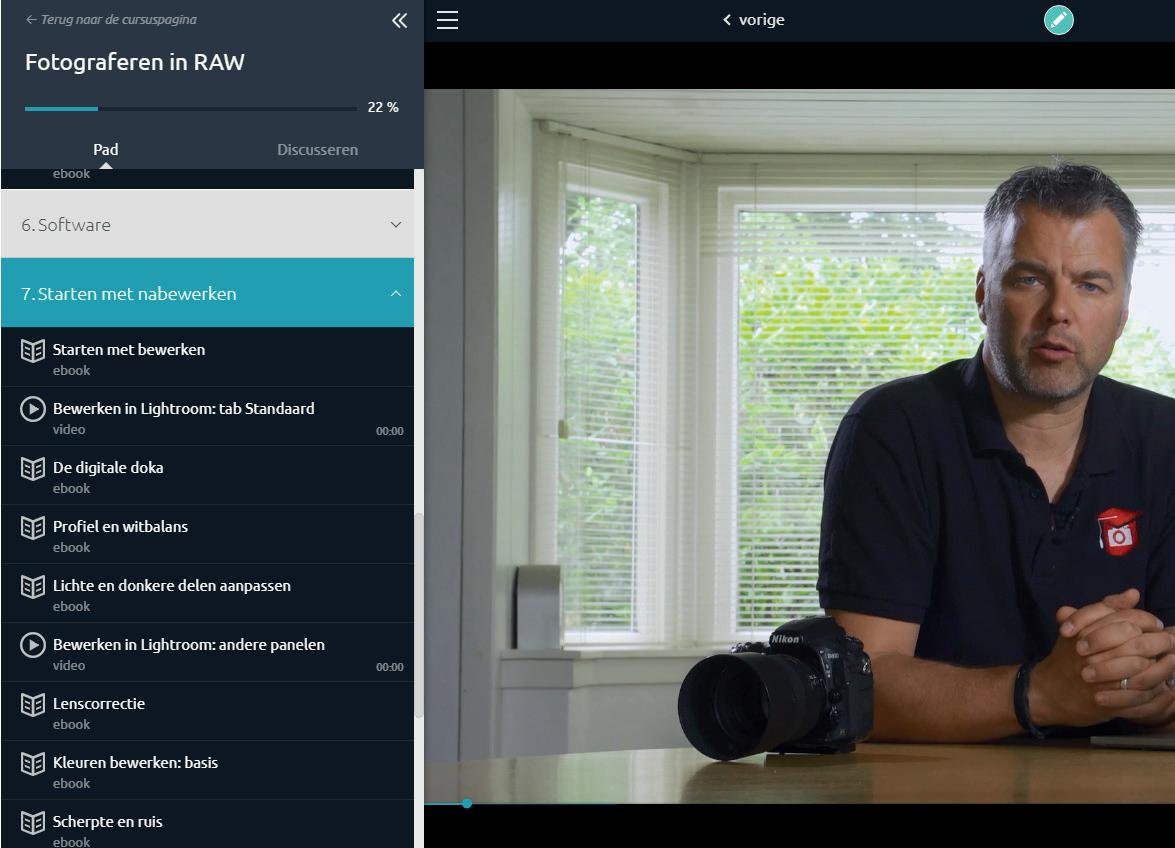Collapse 7. Starten met nabewerken chevron

tap(396, 294)
